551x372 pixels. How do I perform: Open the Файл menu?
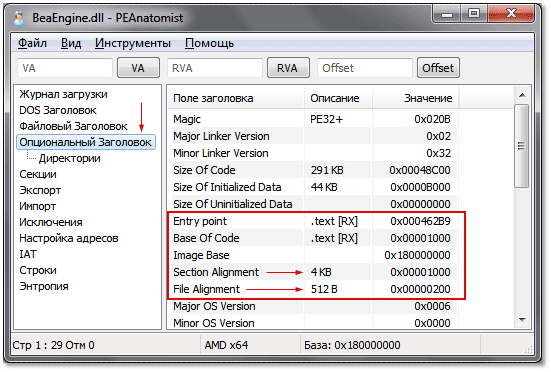(32, 43)
